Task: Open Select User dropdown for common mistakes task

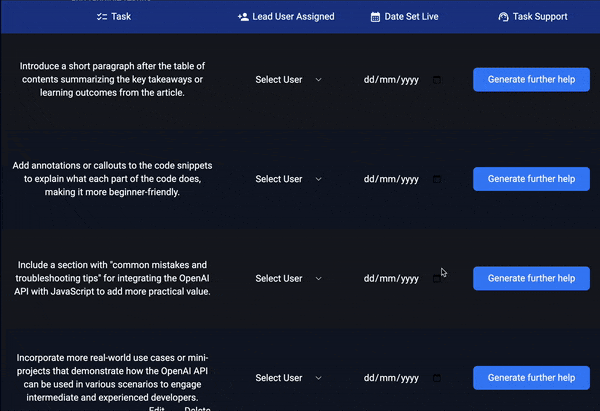Action: [288, 279]
